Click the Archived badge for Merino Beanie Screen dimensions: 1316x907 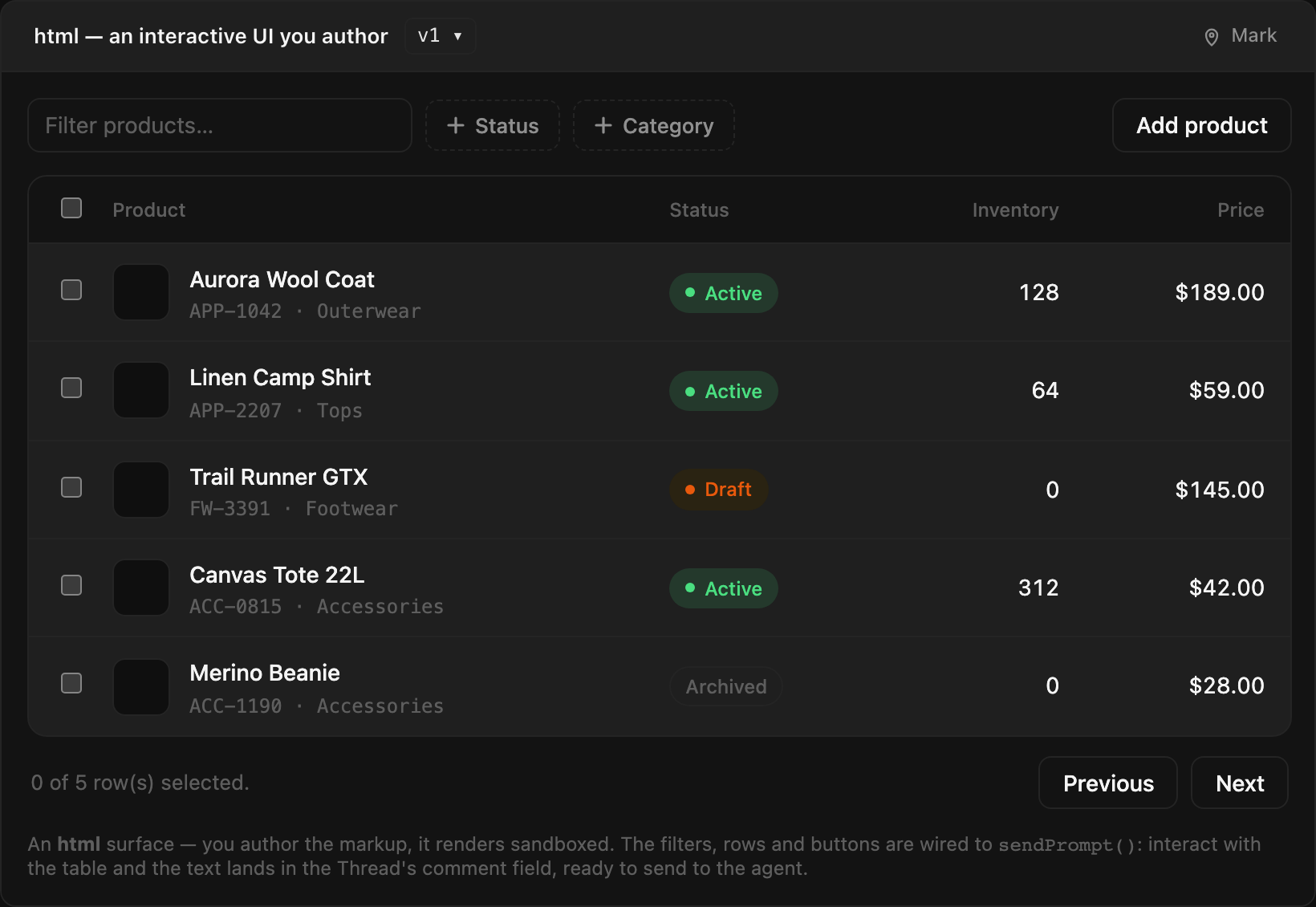coord(726,686)
